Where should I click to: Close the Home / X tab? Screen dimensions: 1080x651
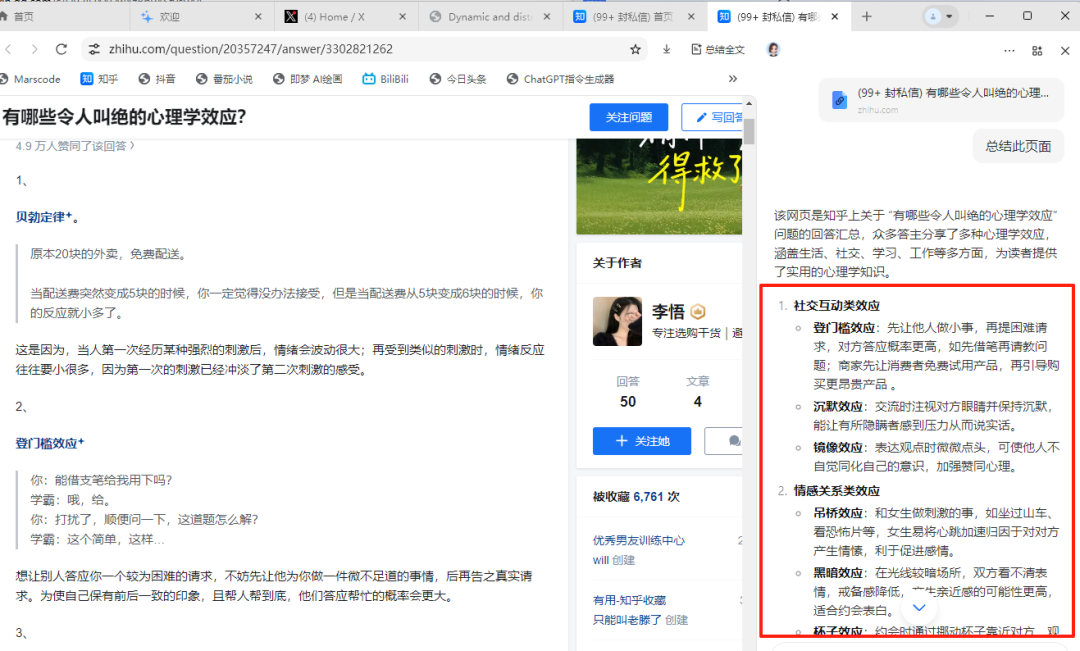(x=403, y=17)
